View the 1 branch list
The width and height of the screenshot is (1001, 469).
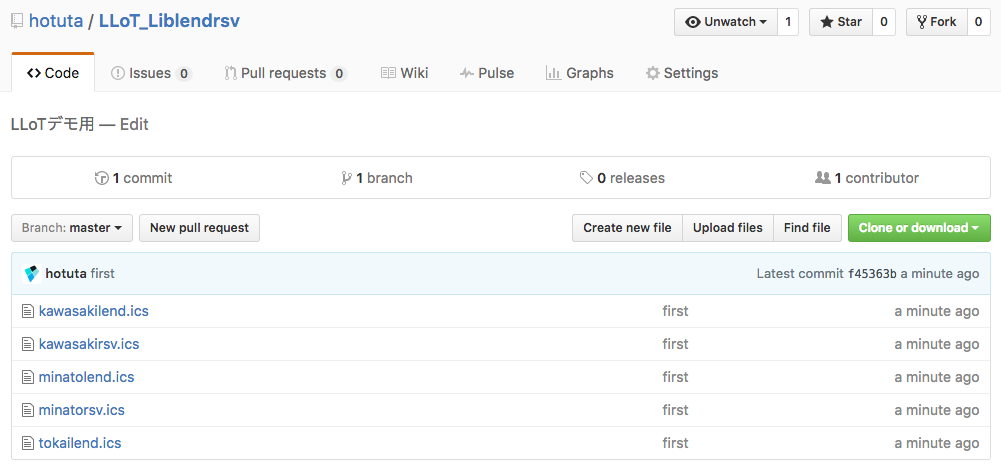tap(377, 178)
